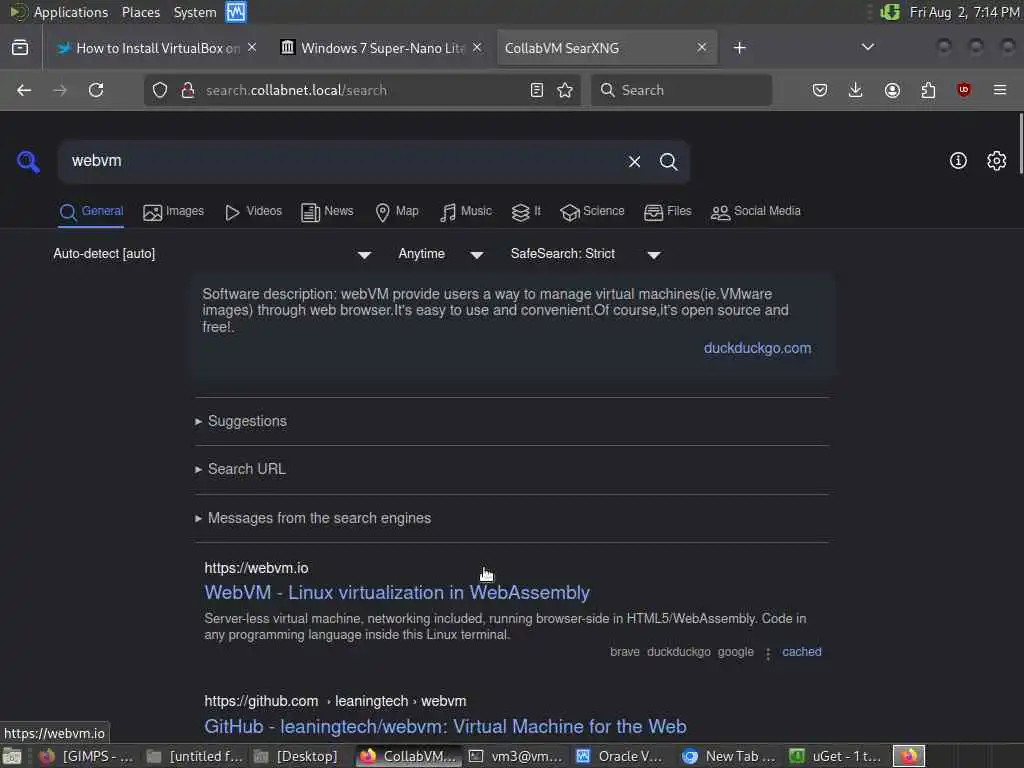Screen dimensions: 1024x768
Task: Select the It search category
Action: (526, 212)
